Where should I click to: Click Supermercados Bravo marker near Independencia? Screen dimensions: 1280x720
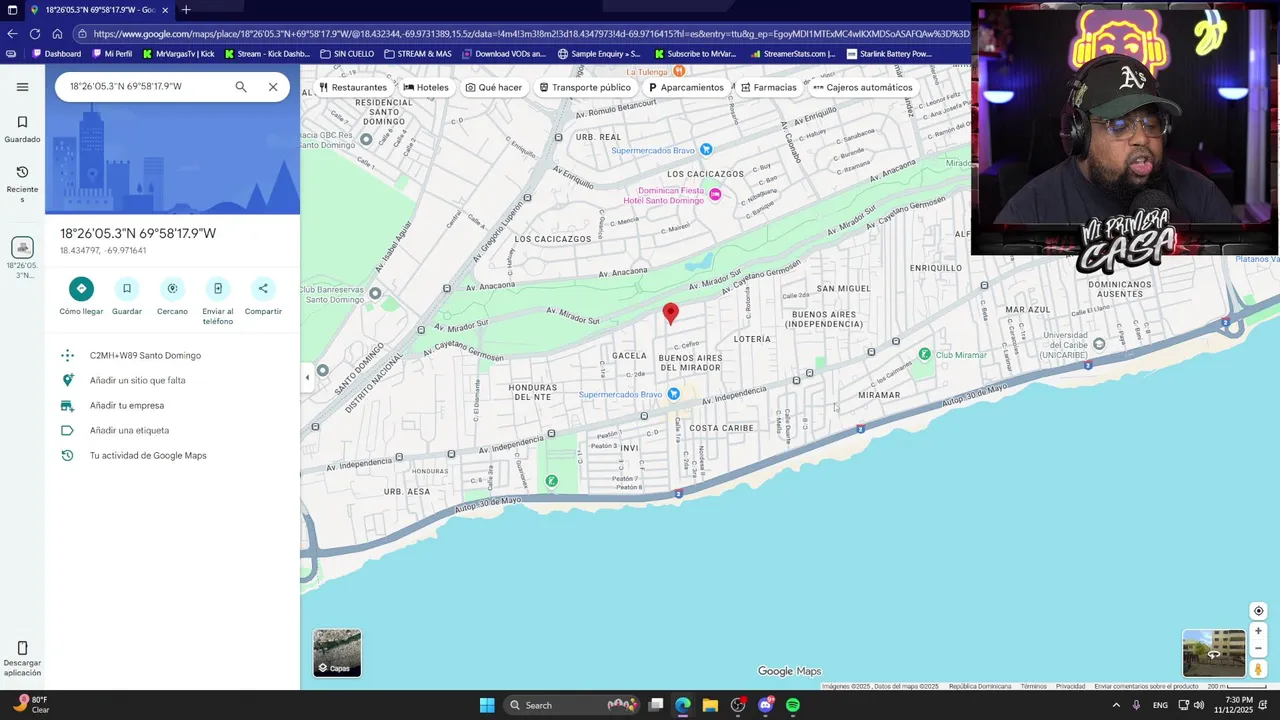coord(674,395)
